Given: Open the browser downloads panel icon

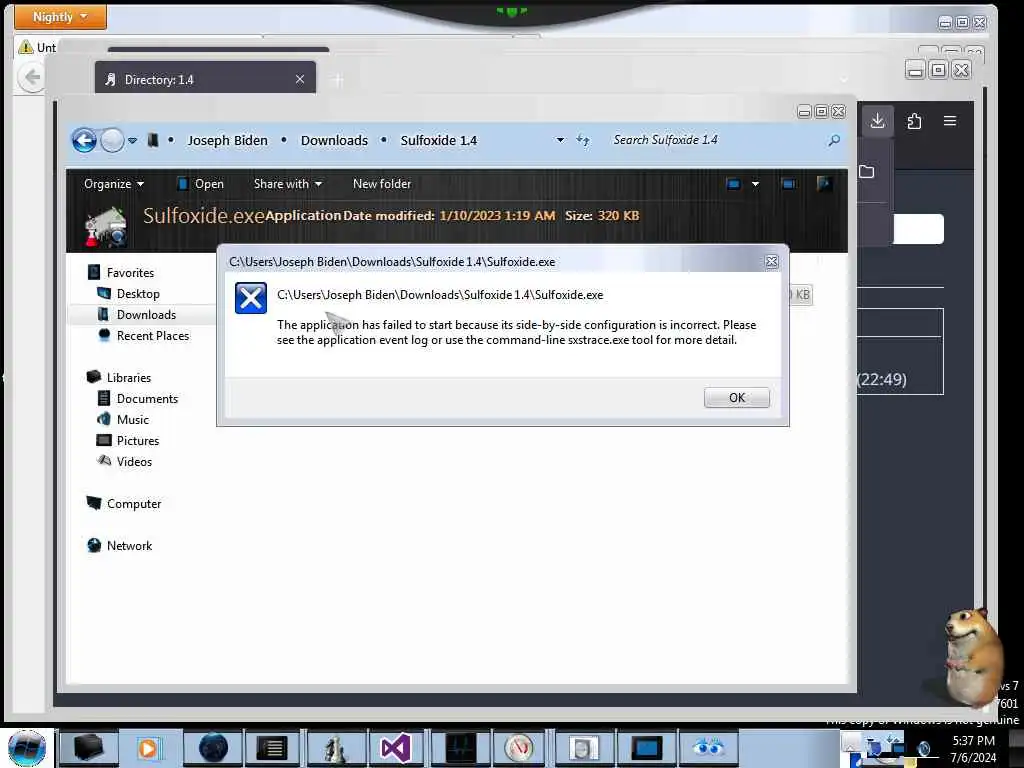Looking at the screenshot, I should coord(878,121).
